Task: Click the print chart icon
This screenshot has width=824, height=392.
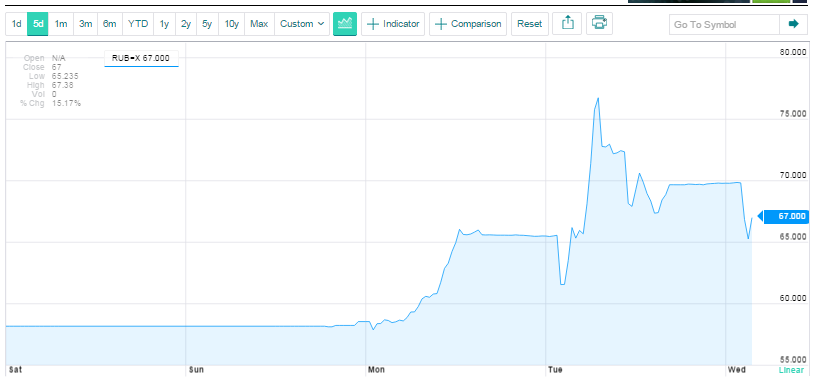Action: (599, 24)
